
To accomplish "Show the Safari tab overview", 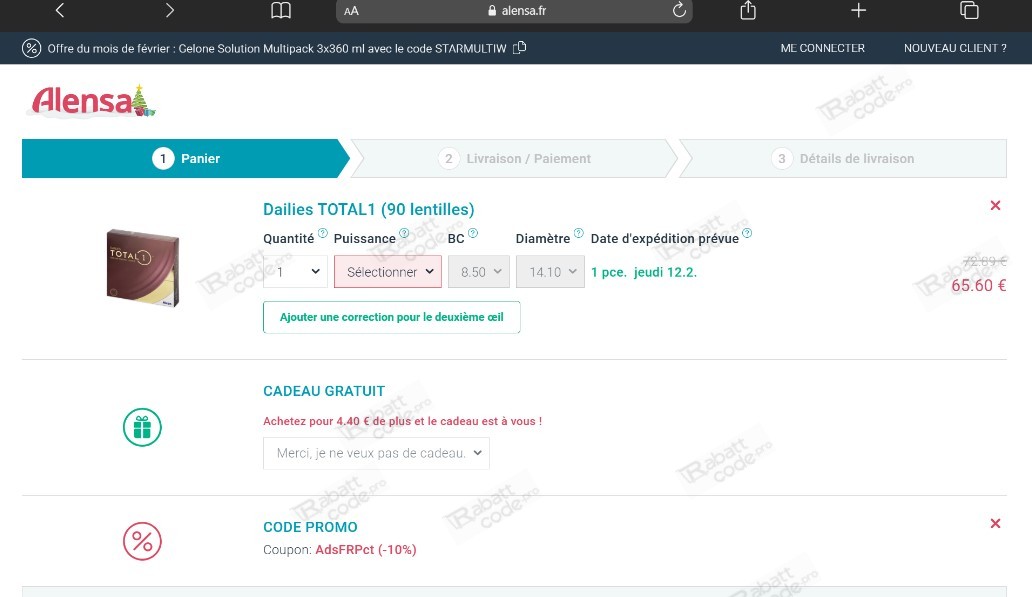I will [x=969, y=11].
